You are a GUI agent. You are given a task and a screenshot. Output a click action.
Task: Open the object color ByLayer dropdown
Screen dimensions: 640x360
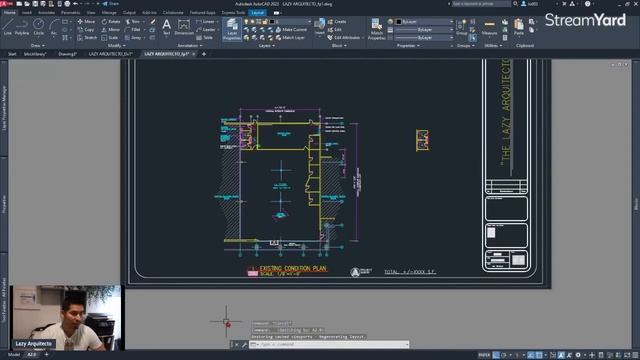click(424, 22)
